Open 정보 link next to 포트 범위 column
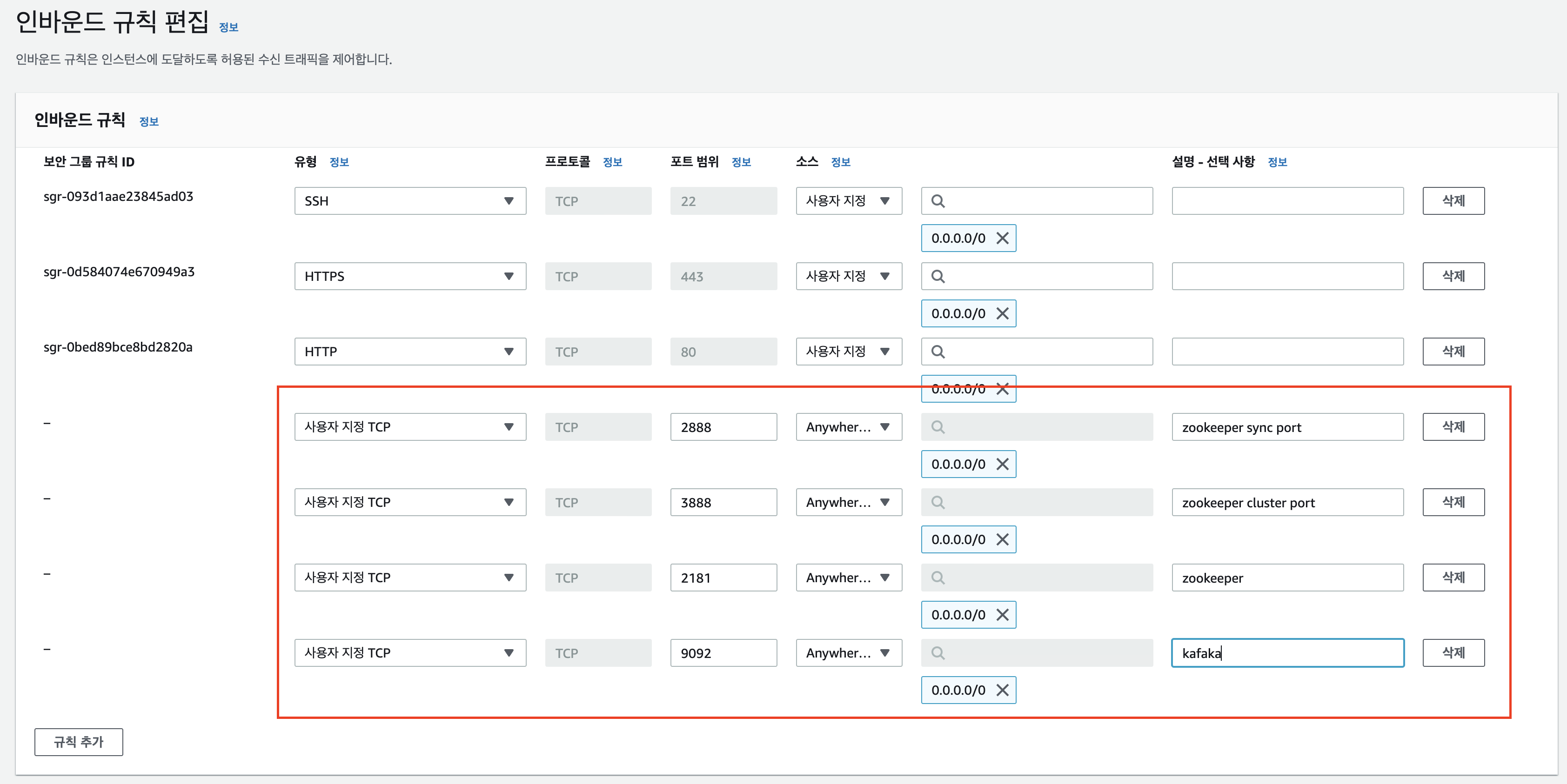 click(742, 162)
